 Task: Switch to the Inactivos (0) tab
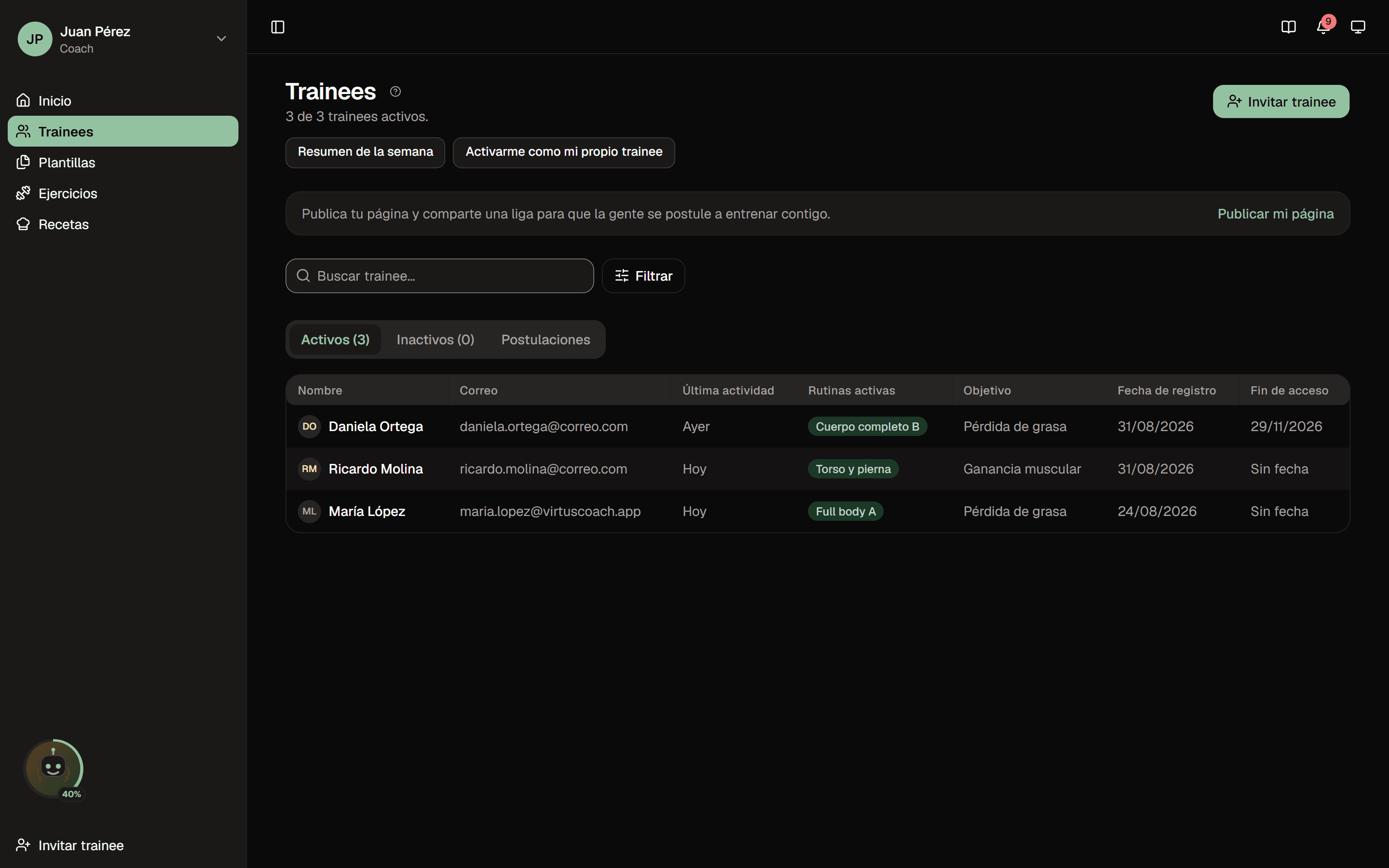[x=436, y=340]
